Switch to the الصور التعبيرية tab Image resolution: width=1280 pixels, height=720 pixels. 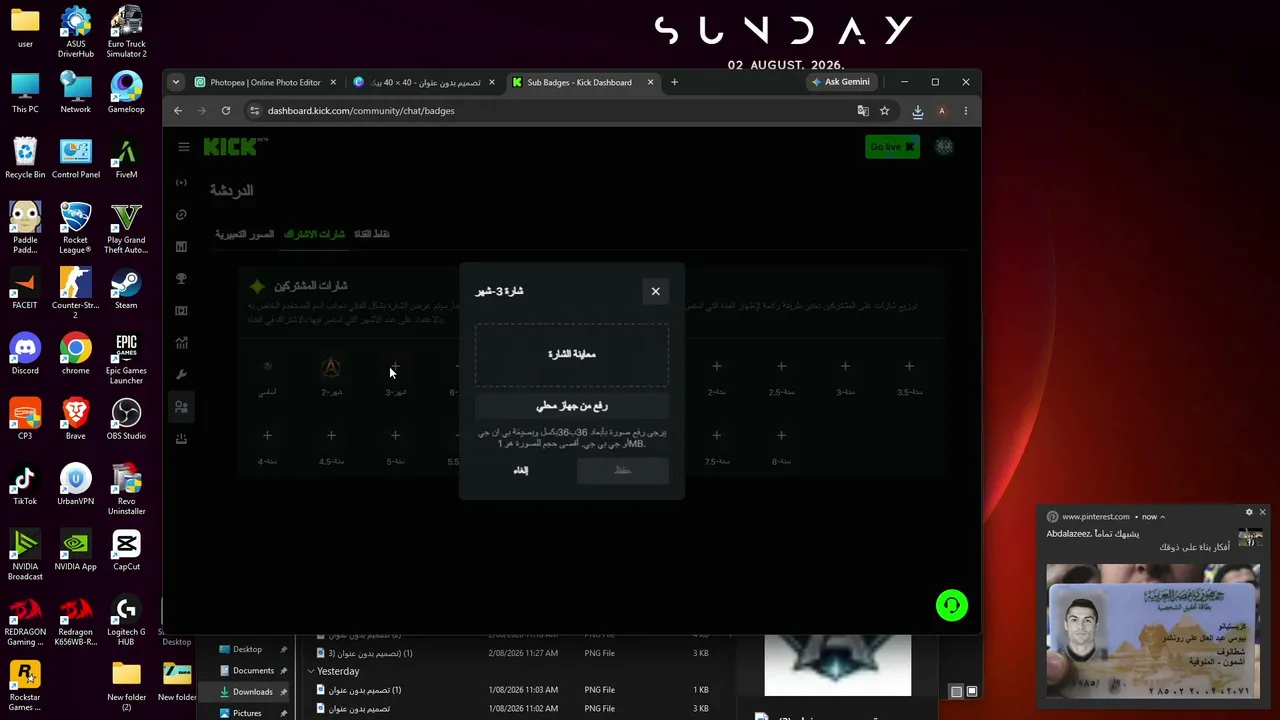[x=245, y=234]
